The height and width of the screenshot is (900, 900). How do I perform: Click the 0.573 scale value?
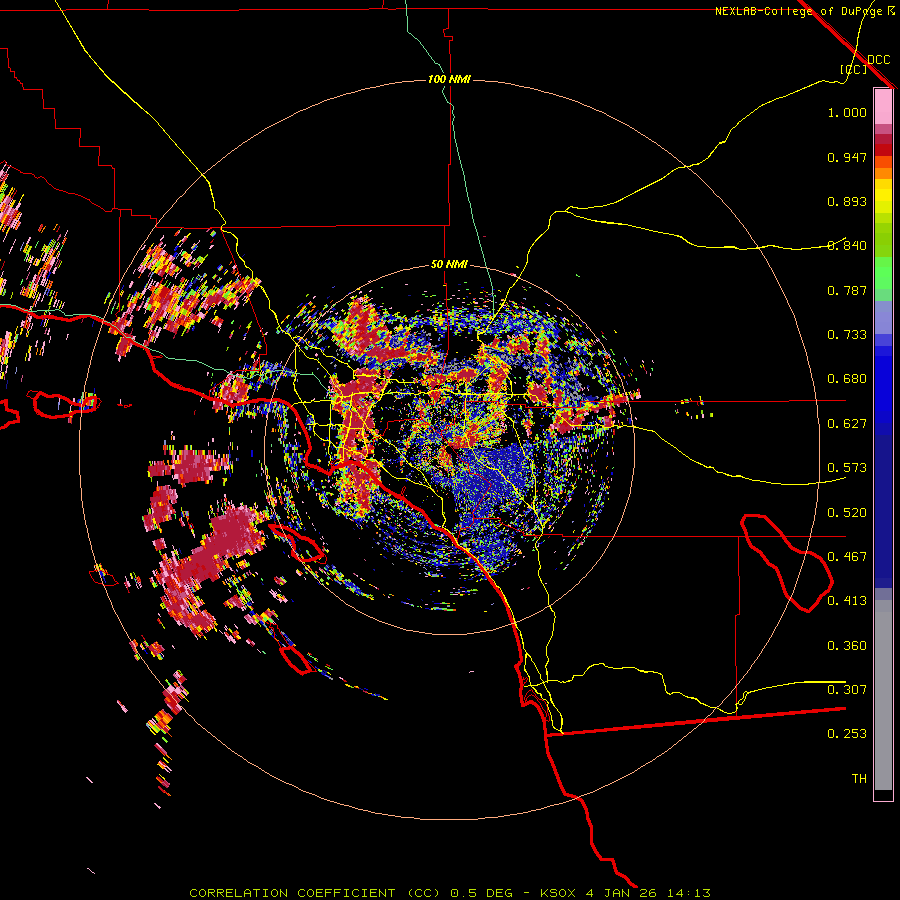(x=847, y=468)
